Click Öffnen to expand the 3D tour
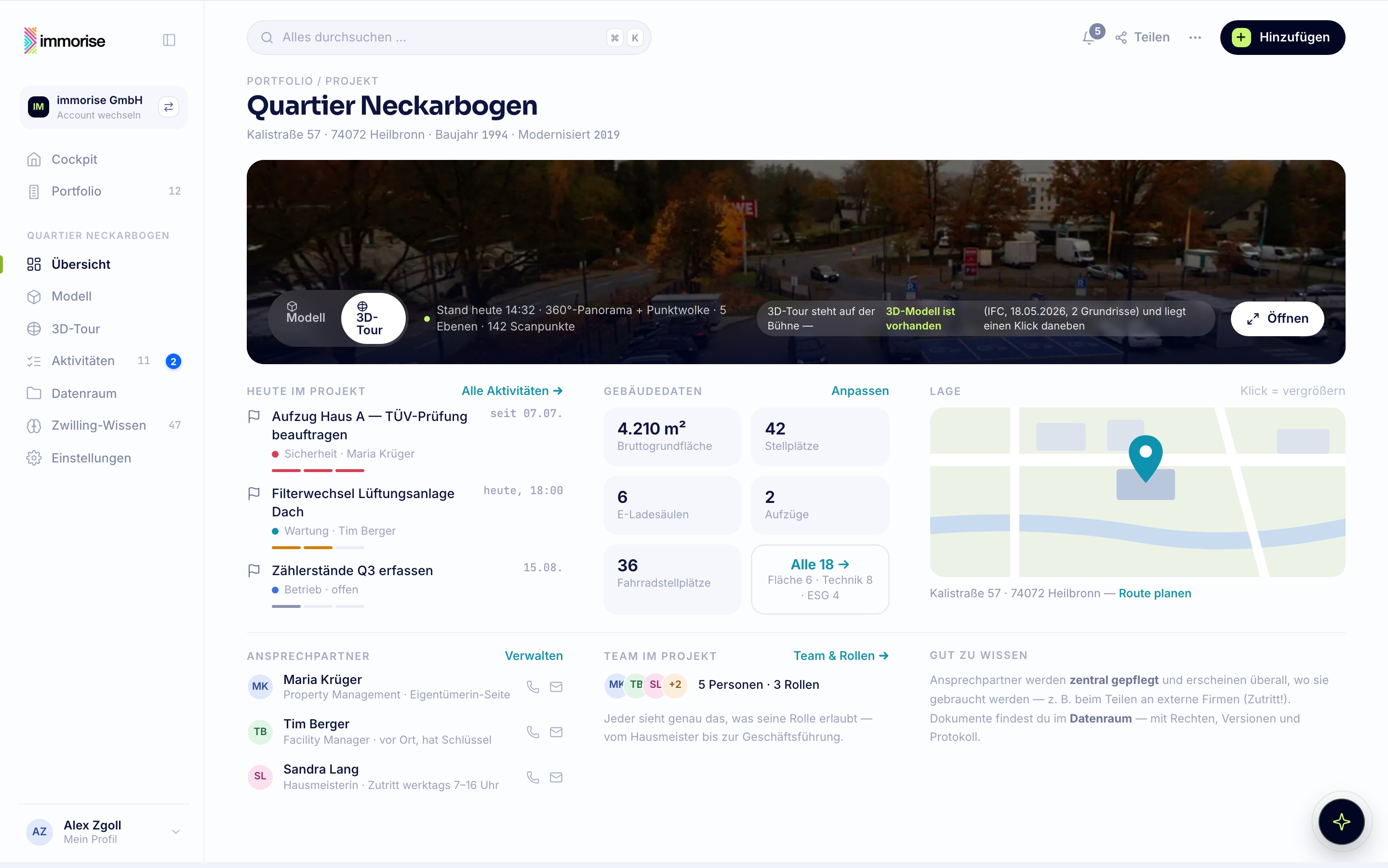The width and height of the screenshot is (1388, 868). click(1277, 318)
